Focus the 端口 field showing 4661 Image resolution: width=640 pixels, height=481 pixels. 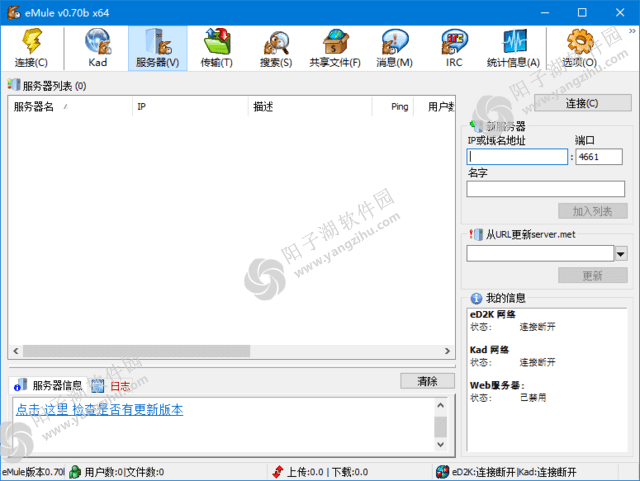[599, 157]
